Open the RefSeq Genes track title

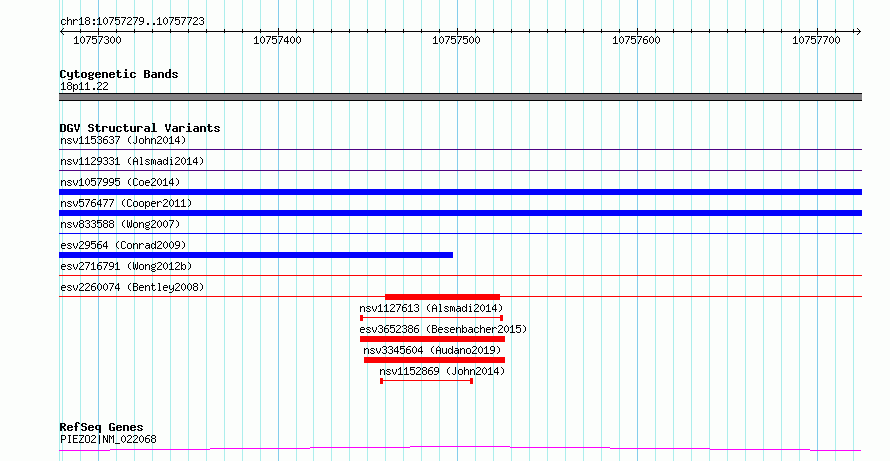[101, 427]
